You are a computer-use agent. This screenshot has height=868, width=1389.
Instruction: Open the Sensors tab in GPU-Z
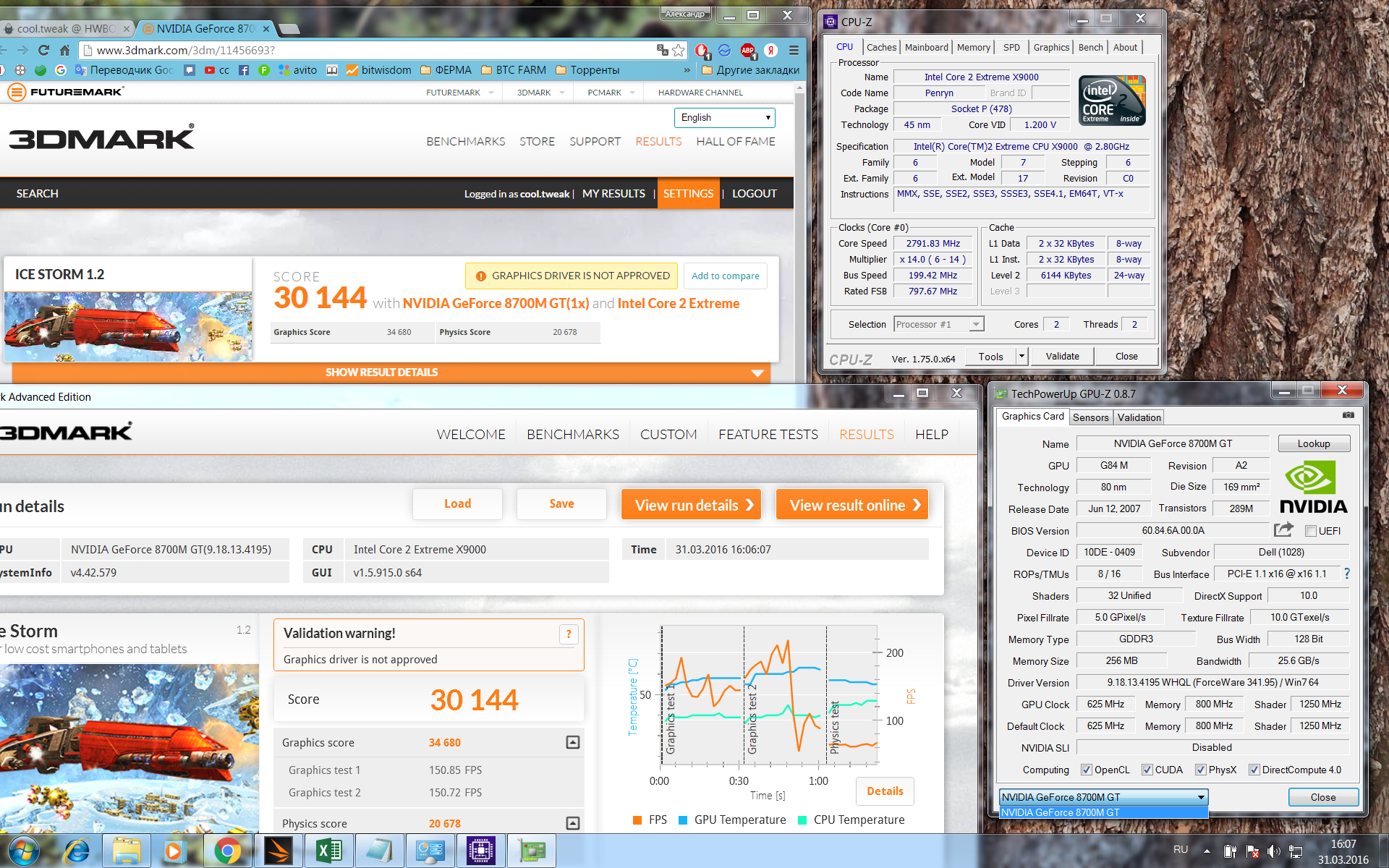click(x=1090, y=417)
